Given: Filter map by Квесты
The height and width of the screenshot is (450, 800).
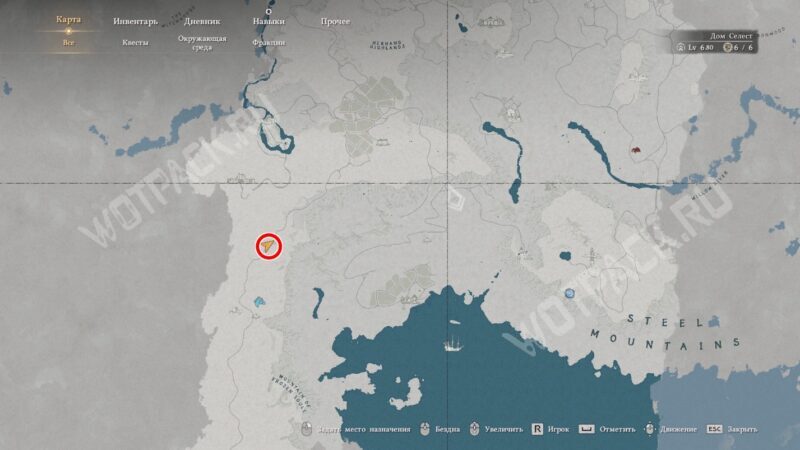Looking at the screenshot, I should [x=135, y=43].
